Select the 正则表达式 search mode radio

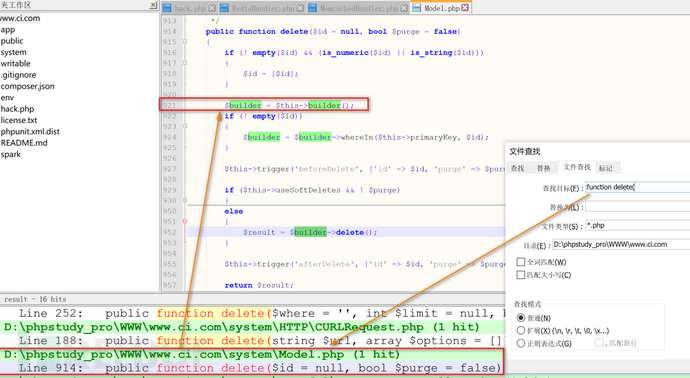(x=521, y=343)
